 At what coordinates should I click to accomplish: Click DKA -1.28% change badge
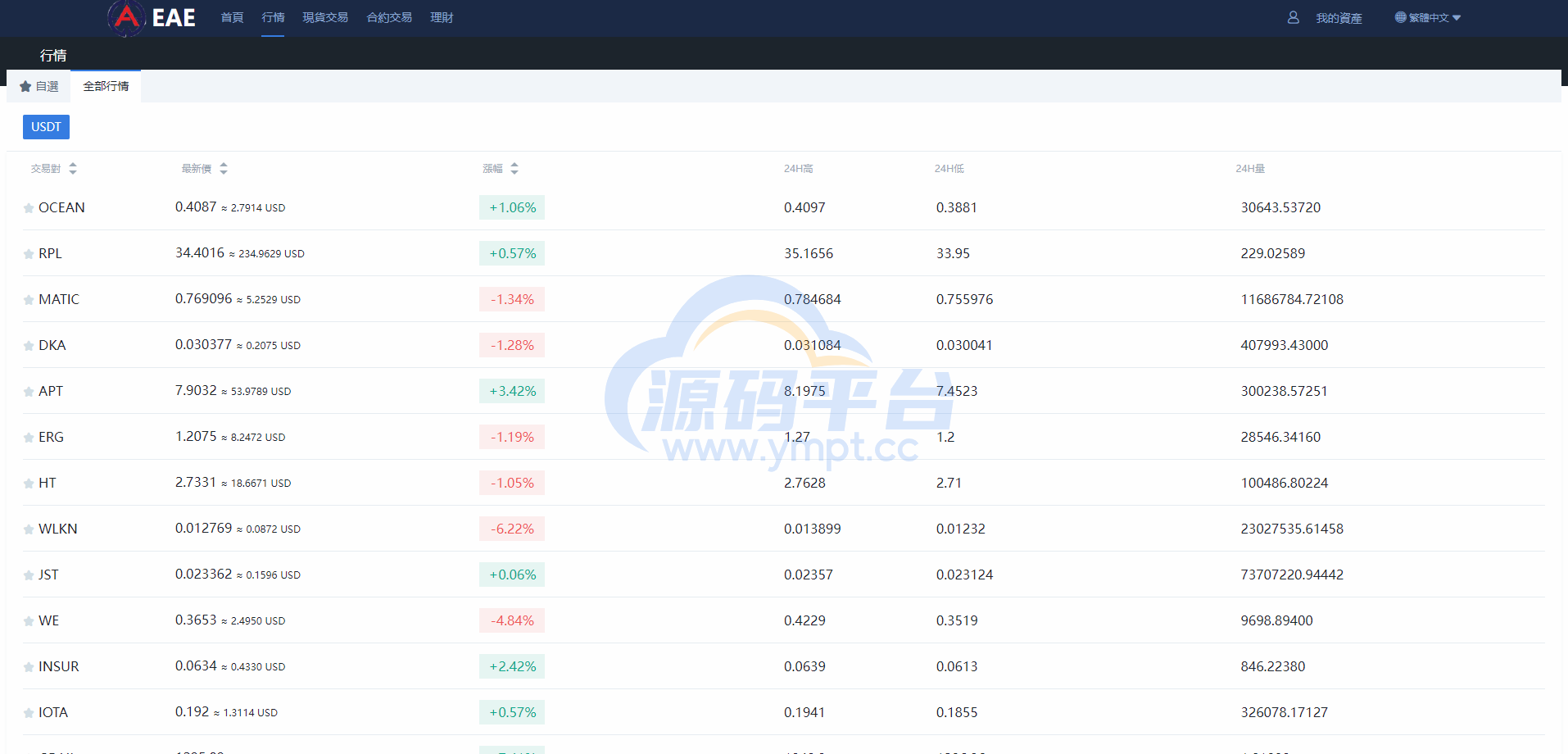tap(512, 345)
